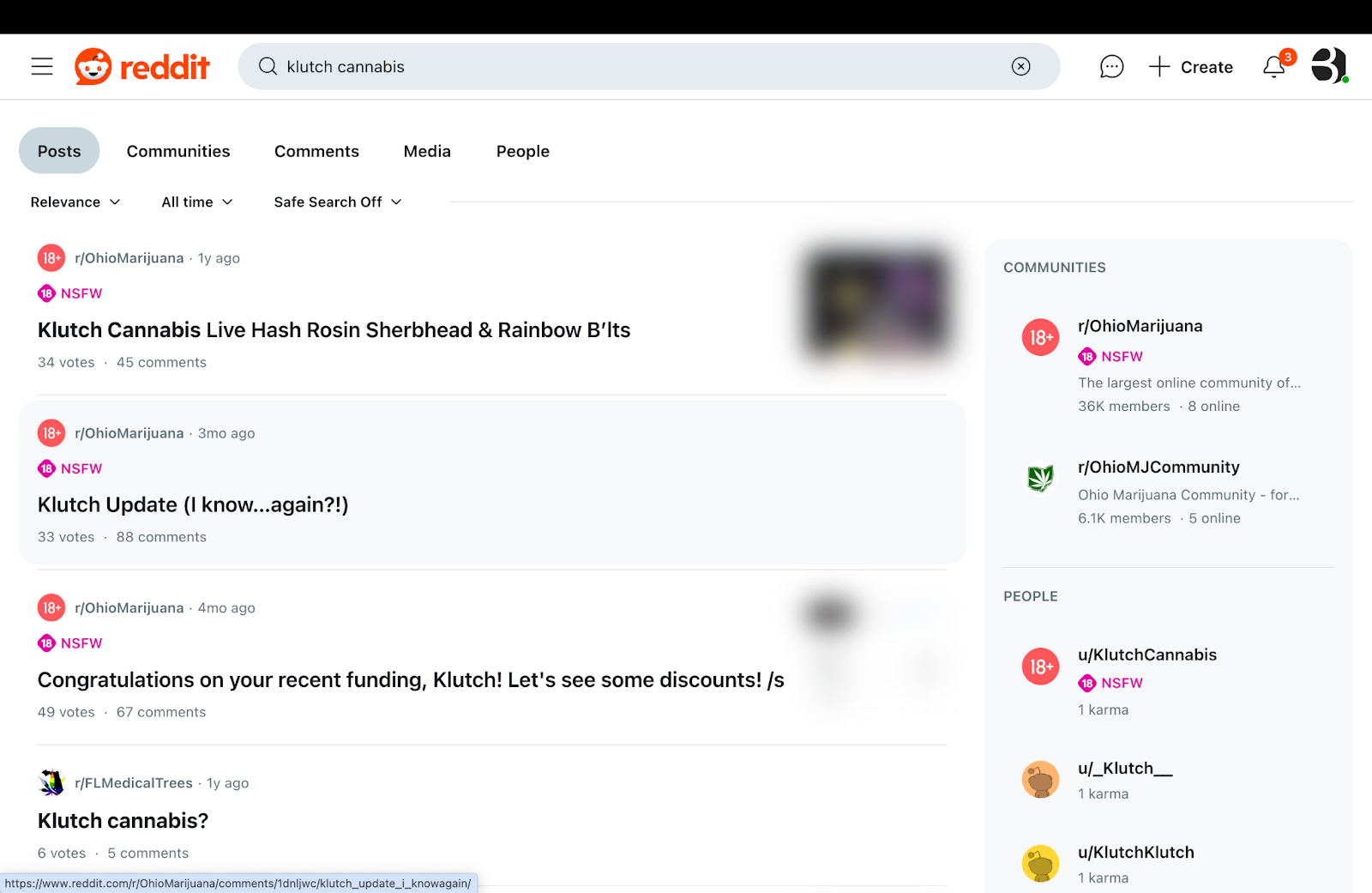Click '45 comments' on Live Hash Rosin post
The image size is (1372, 893).
(x=161, y=362)
